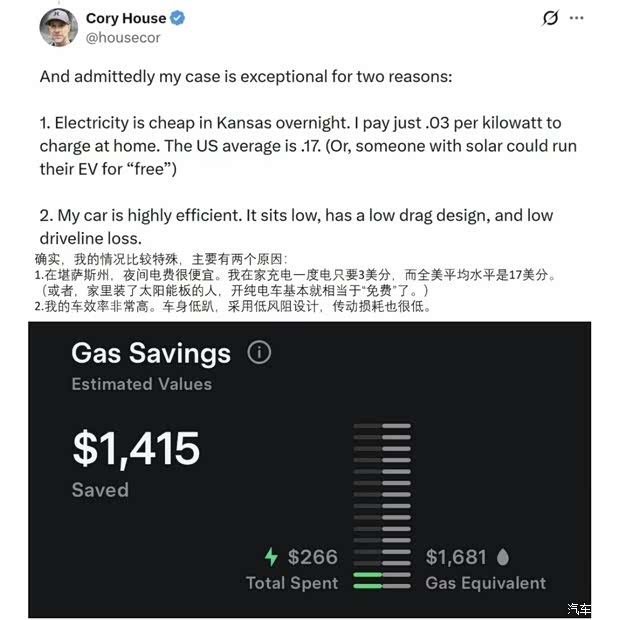Click the green lightning bolt icon

pyautogui.click(x=271, y=557)
